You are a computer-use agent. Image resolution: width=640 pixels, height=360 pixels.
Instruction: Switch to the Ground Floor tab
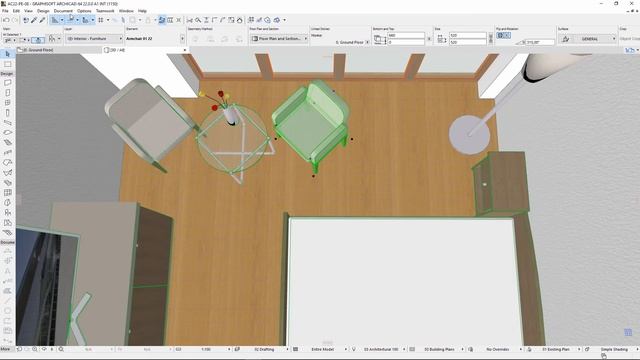tap(59, 50)
